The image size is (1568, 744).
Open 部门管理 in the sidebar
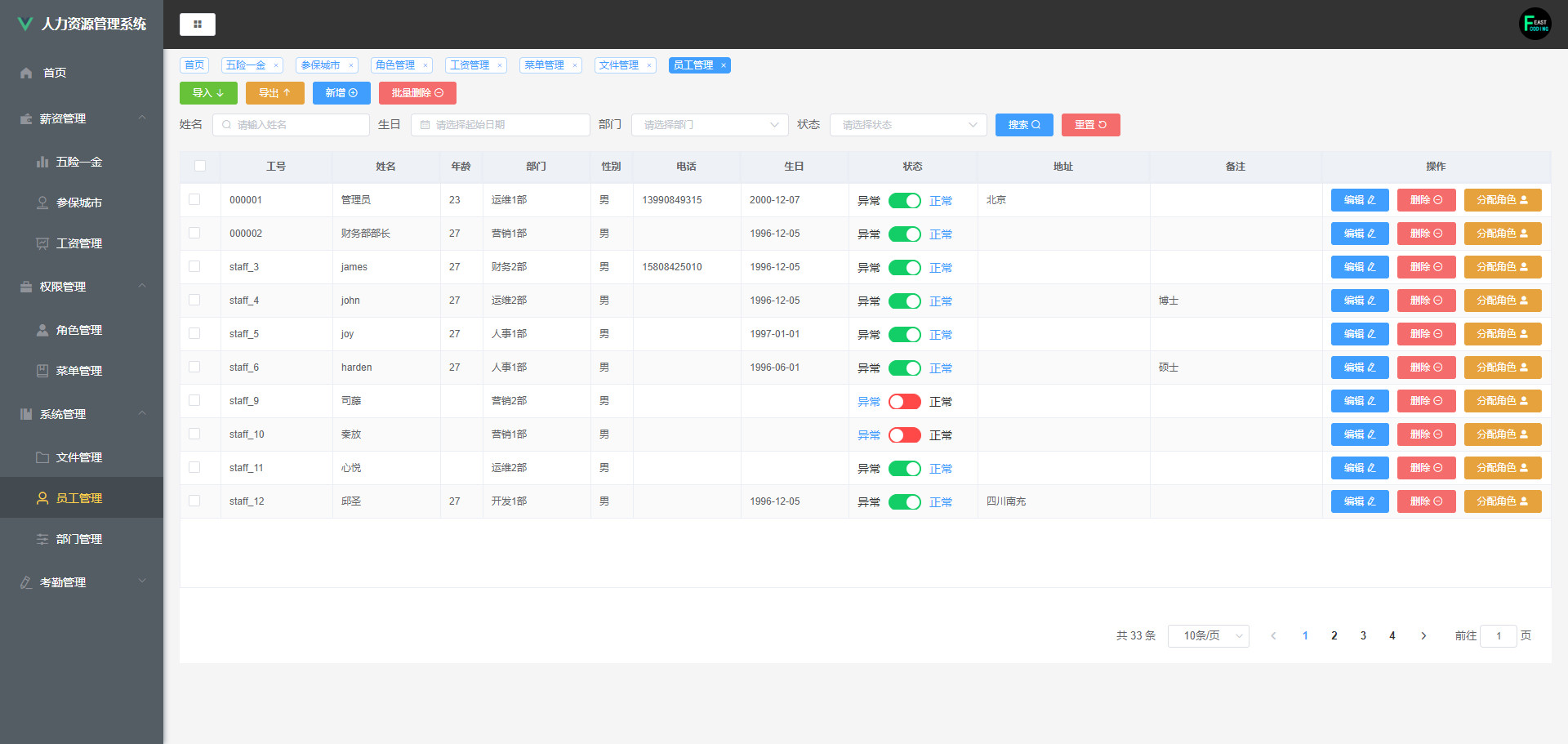82,538
